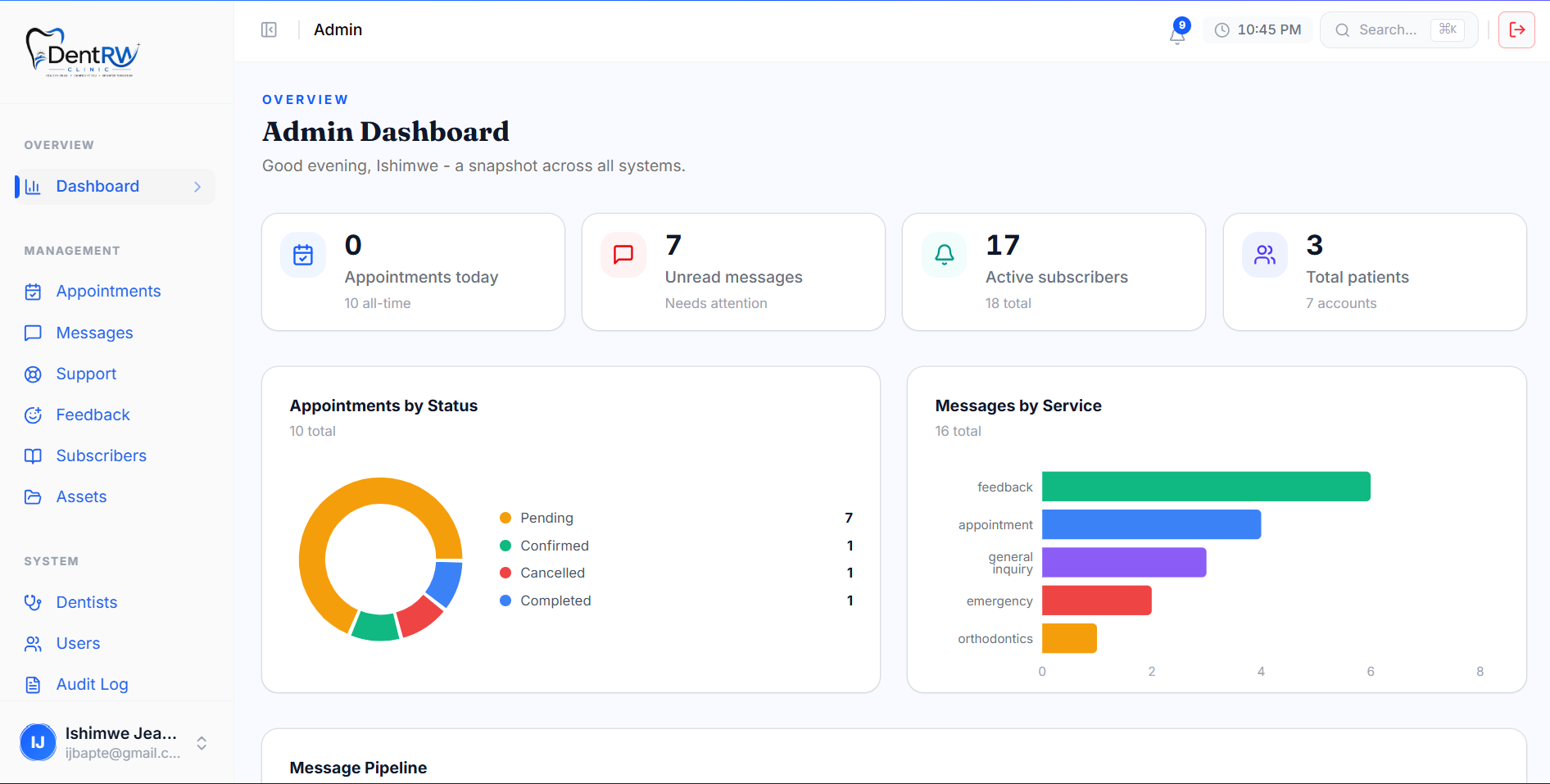1550x784 pixels.
Task: Open the Total patients card
Action: (1375, 272)
